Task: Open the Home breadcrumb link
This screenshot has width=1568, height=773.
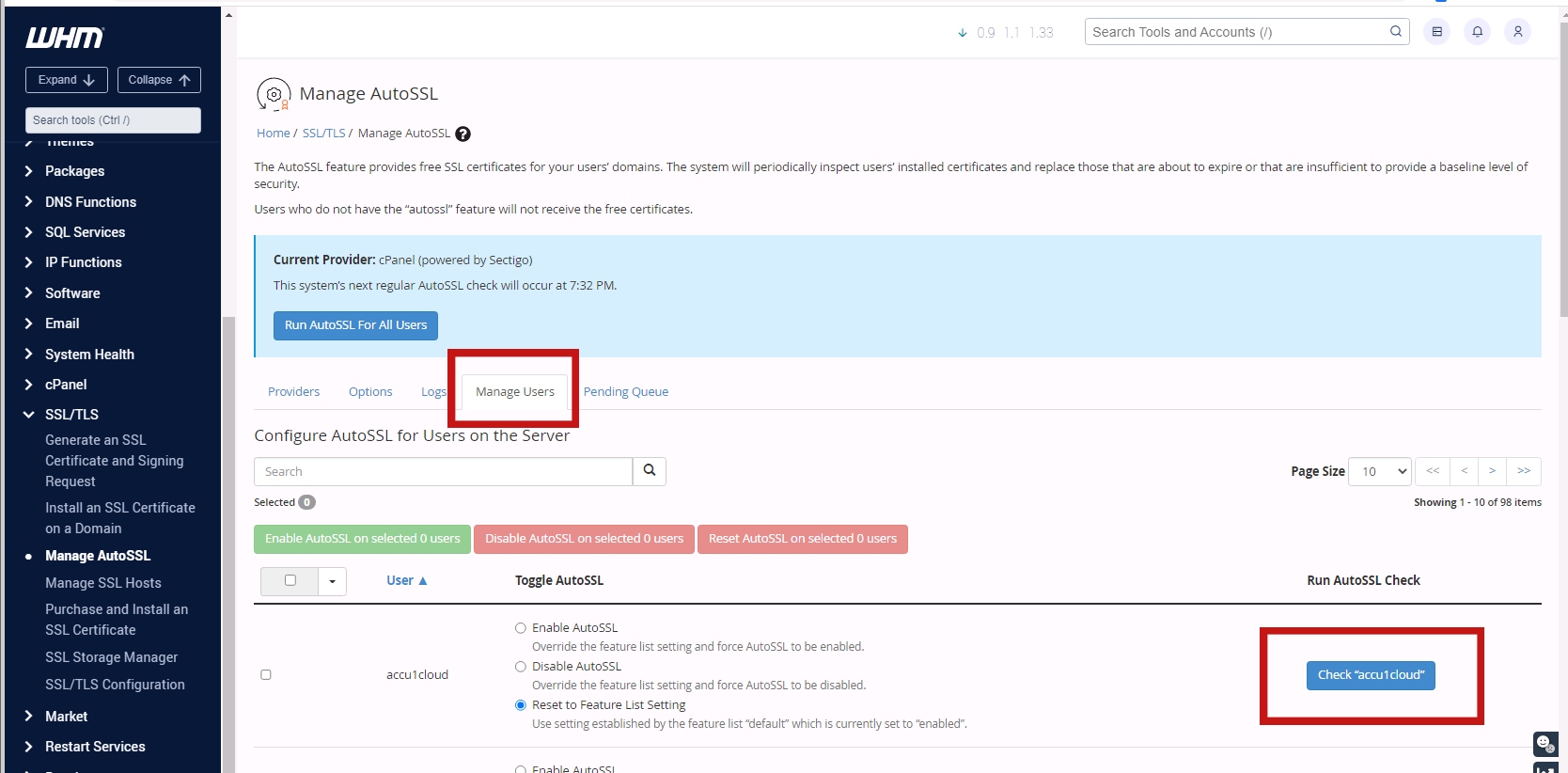Action: 274,134
